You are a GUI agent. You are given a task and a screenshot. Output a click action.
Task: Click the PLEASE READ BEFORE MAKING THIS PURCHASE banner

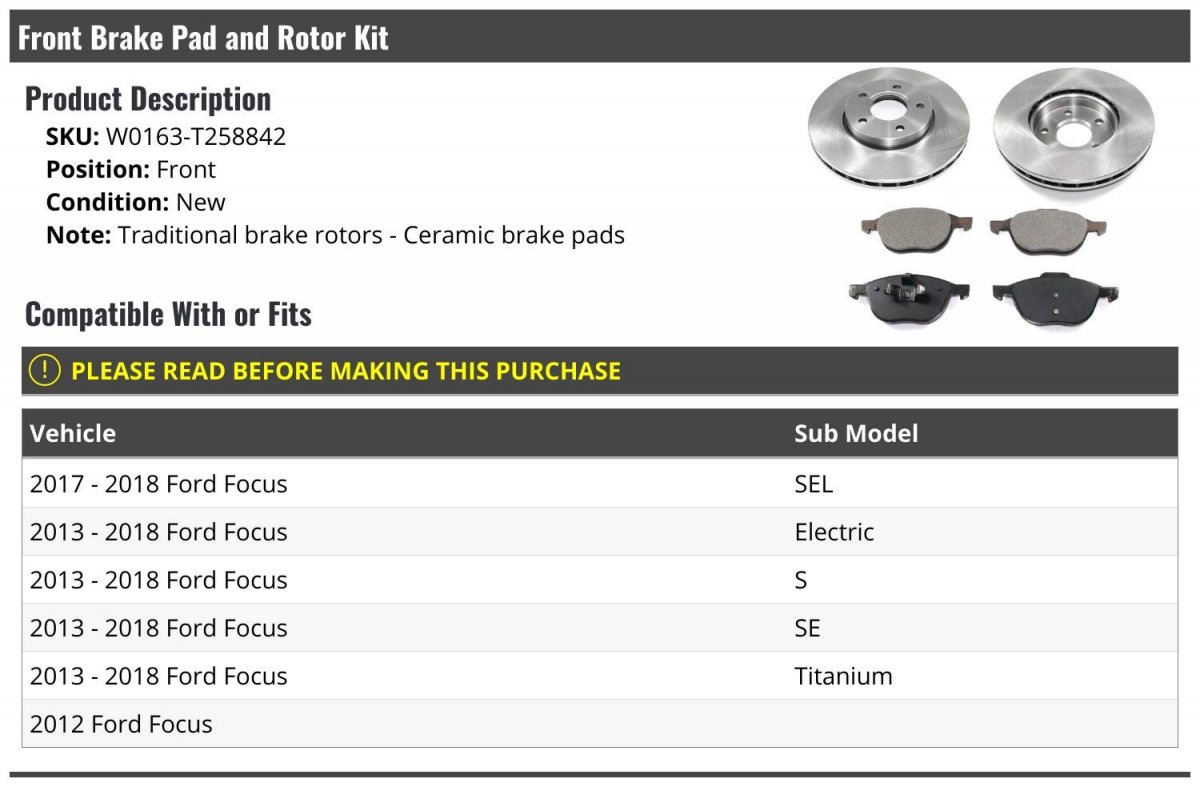[600, 370]
